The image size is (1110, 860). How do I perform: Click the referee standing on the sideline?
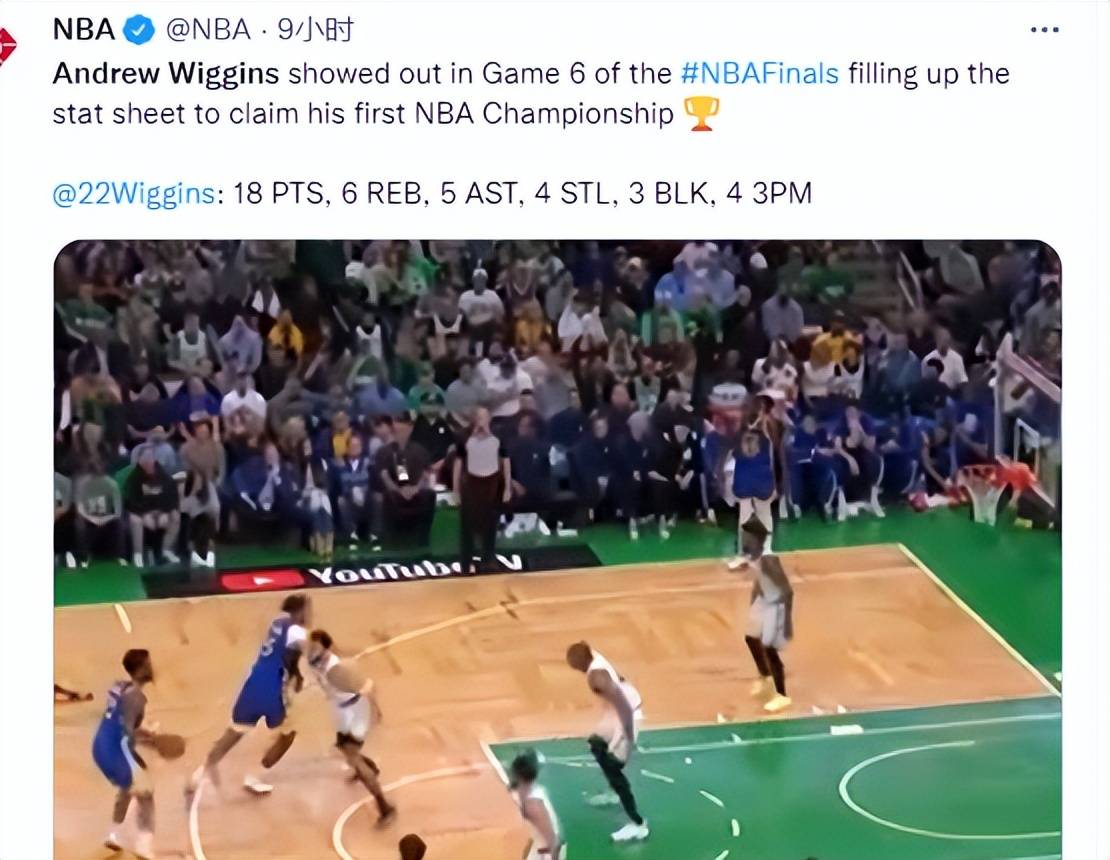(482, 488)
